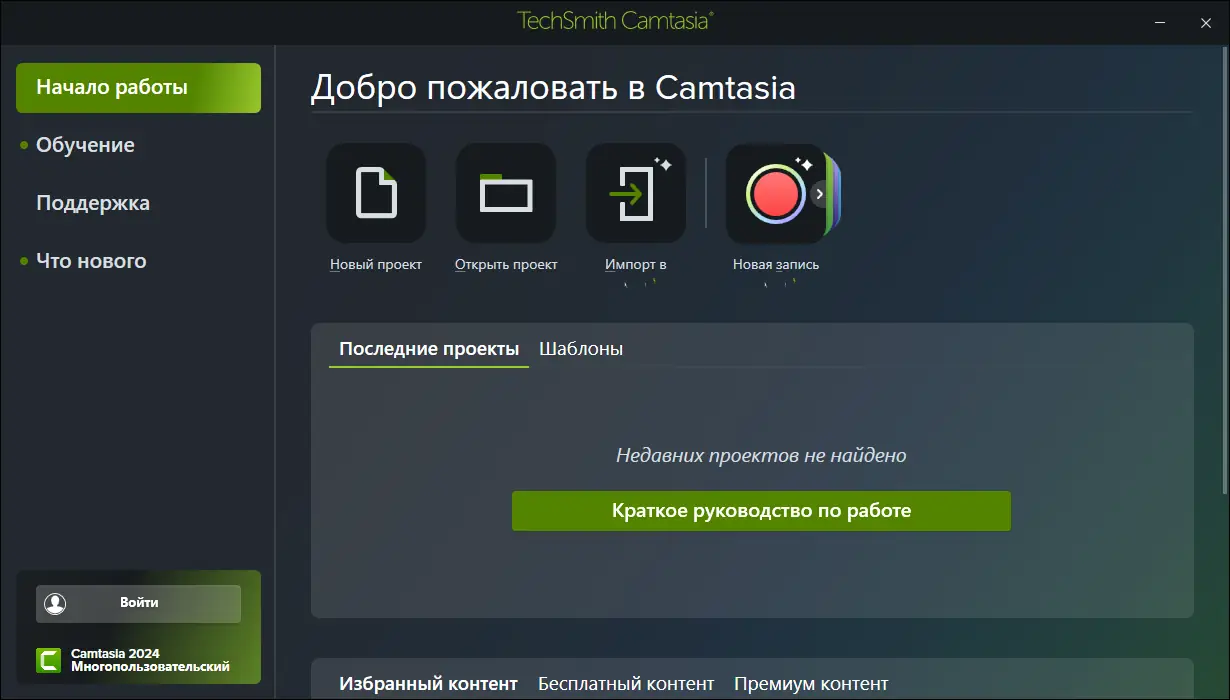Open the Поддержка section
The width and height of the screenshot is (1230, 700).
coord(93,203)
